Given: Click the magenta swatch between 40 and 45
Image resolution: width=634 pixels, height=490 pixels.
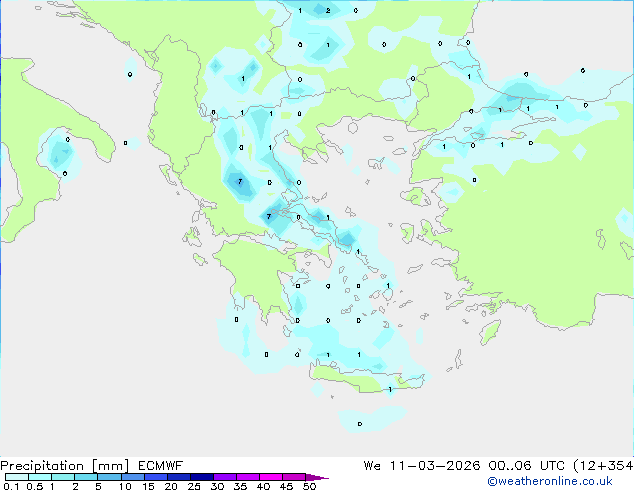Looking at the screenshot, I should tap(271, 477).
